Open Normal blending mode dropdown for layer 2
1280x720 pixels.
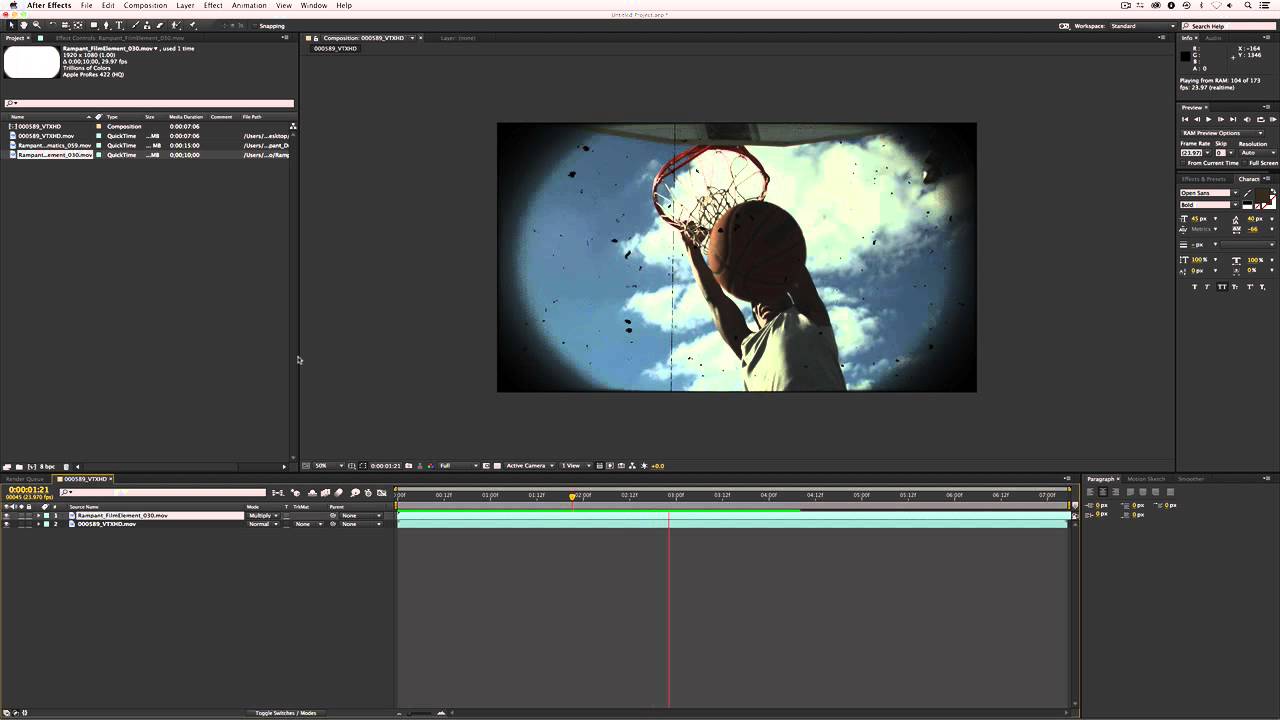[x=263, y=524]
